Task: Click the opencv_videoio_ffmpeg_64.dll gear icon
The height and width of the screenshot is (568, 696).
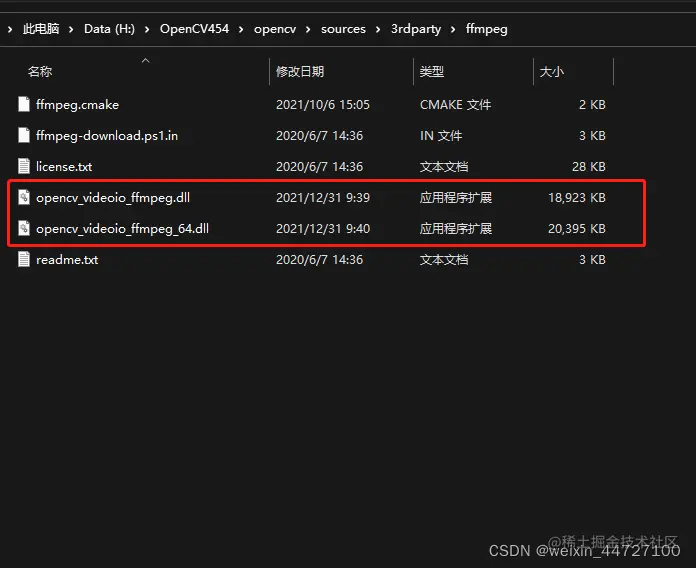Action: pyautogui.click(x=24, y=229)
